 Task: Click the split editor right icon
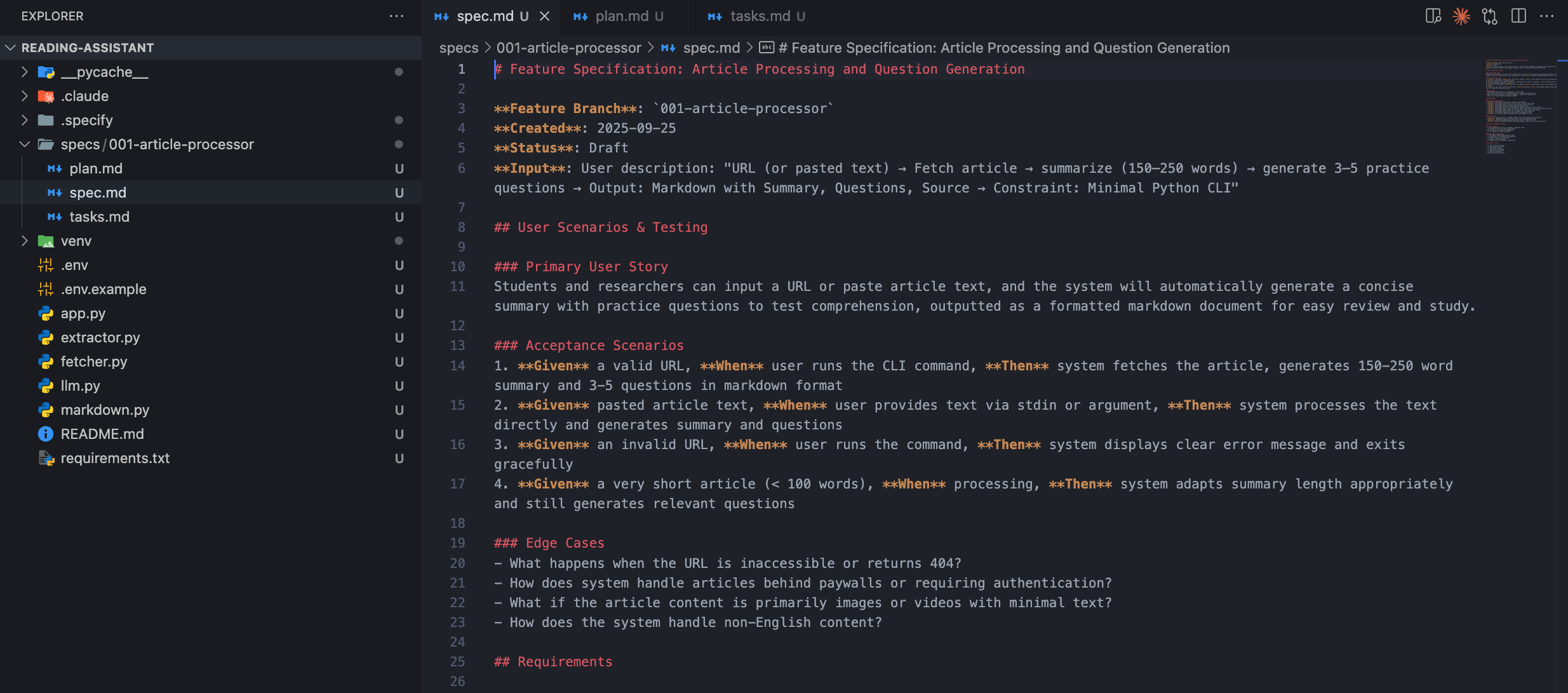[1518, 16]
